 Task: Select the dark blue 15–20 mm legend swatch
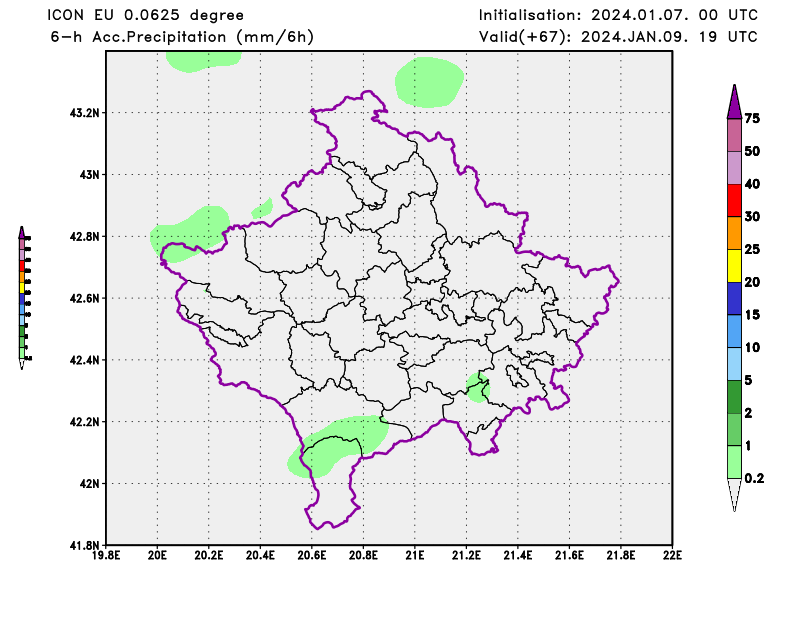click(734, 299)
